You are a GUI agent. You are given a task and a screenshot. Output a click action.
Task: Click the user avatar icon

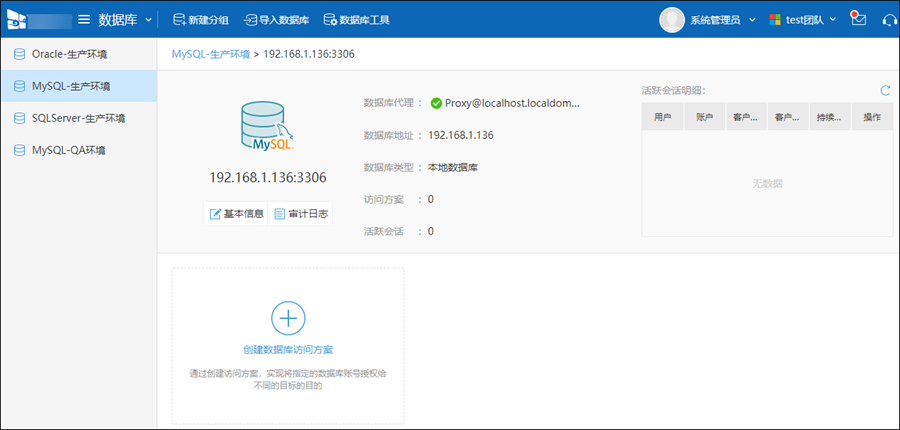pos(672,20)
